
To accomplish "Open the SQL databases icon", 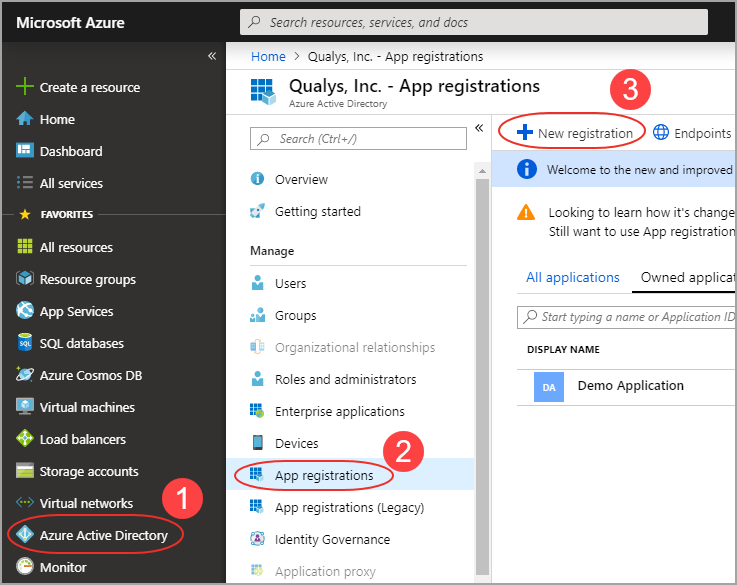I will coord(24,343).
